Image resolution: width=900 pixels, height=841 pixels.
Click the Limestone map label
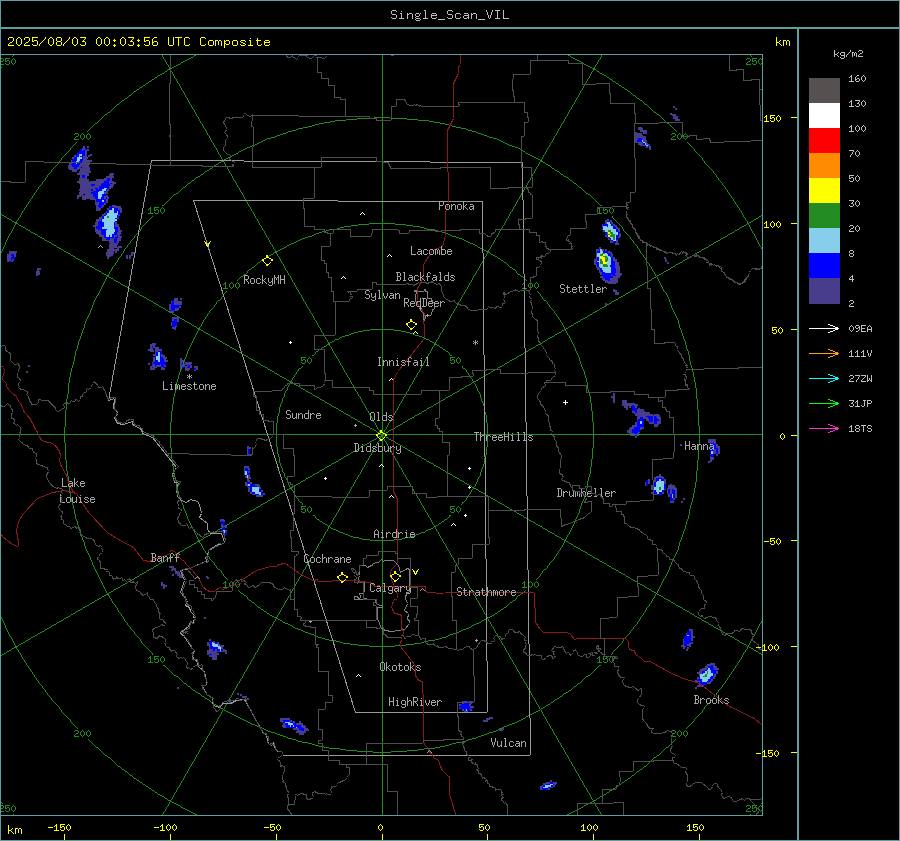pyautogui.click(x=189, y=386)
